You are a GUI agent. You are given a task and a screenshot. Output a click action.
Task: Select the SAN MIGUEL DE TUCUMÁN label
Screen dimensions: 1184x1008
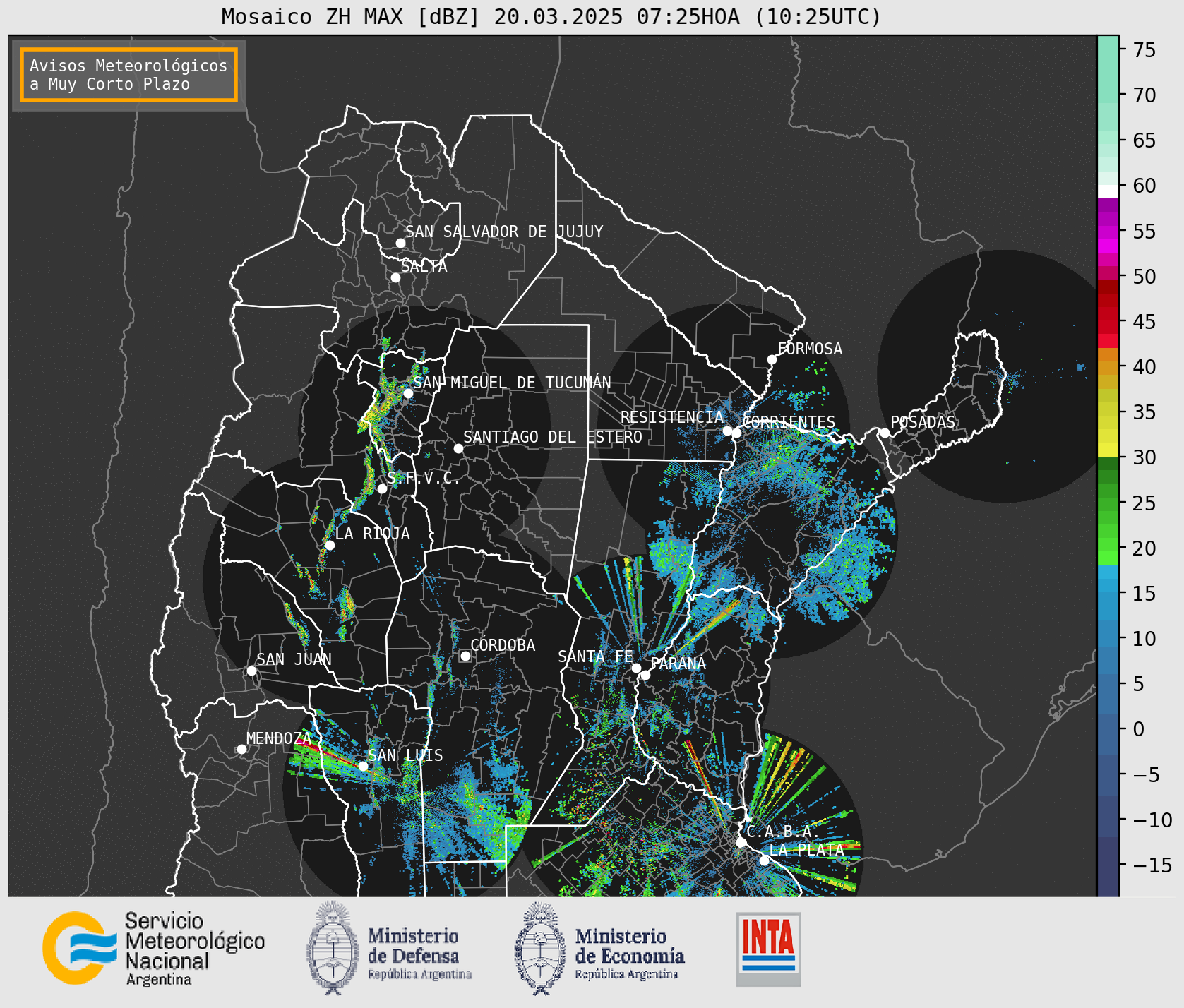point(512,383)
